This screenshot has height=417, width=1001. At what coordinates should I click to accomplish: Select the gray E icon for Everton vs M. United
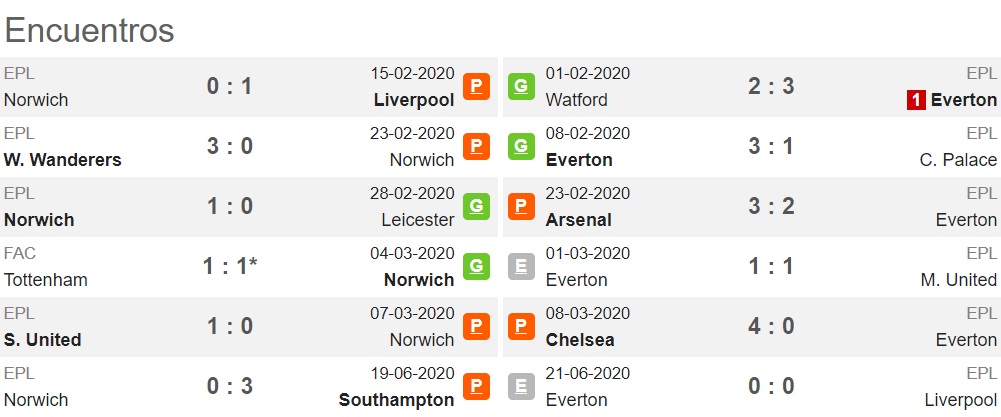(x=521, y=266)
